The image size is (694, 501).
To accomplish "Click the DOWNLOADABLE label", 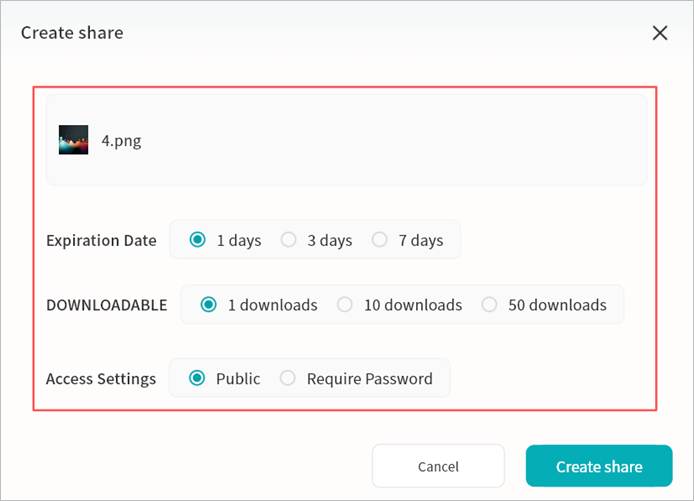I will tap(107, 305).
